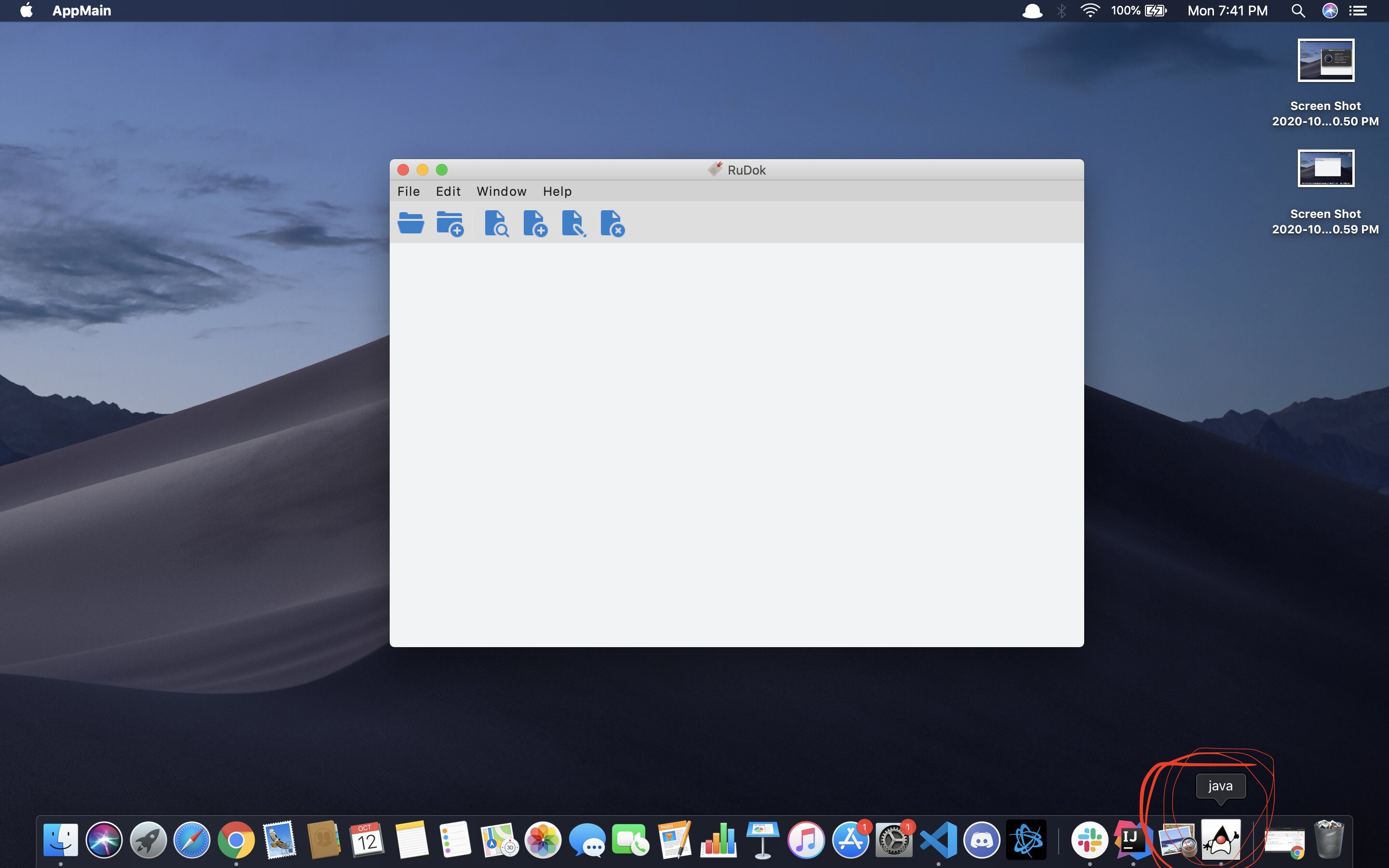1389x868 pixels.
Task: Select the create new folder toolbar icon
Action: point(450,223)
